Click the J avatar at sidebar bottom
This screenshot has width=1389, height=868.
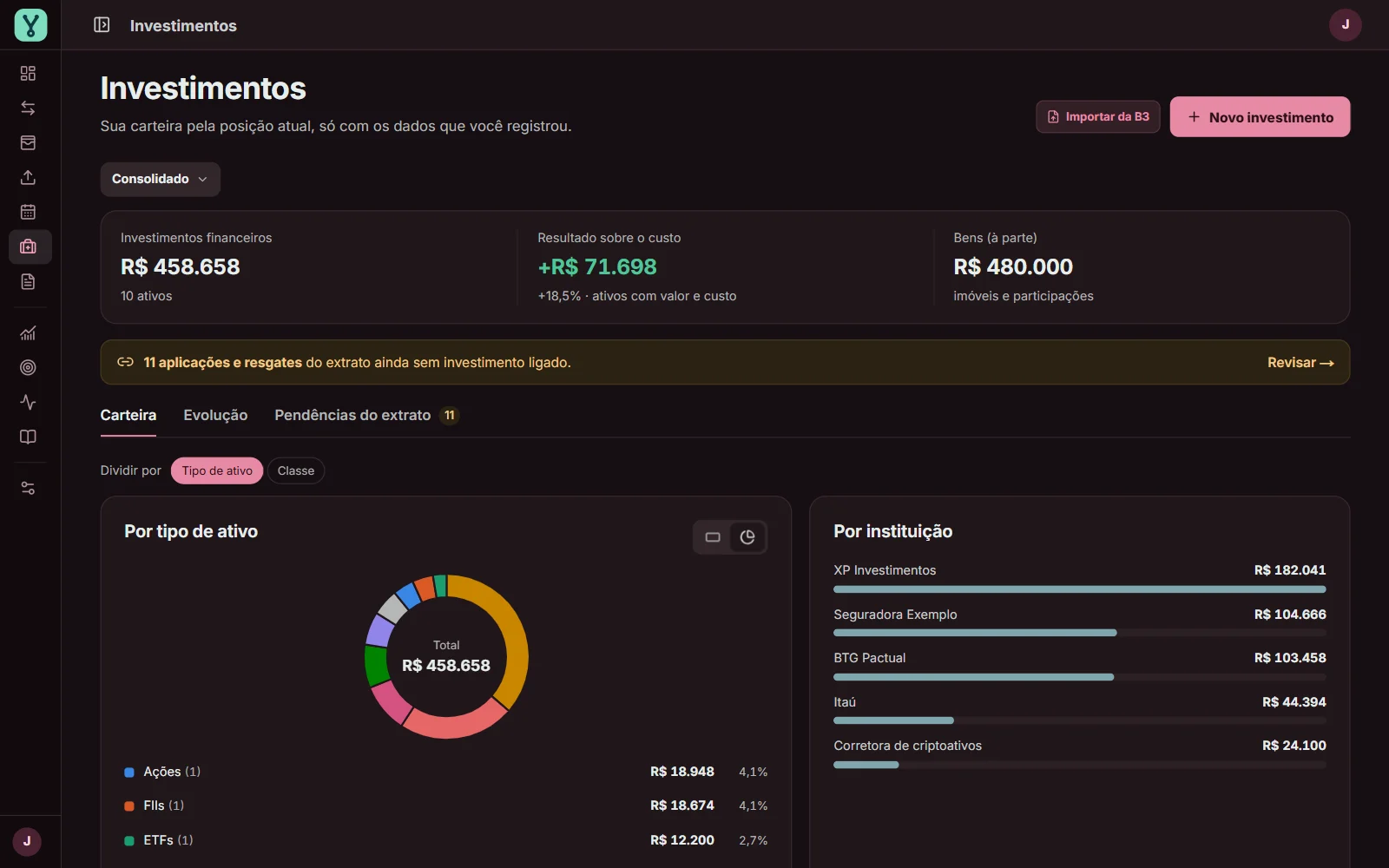pos(27,841)
